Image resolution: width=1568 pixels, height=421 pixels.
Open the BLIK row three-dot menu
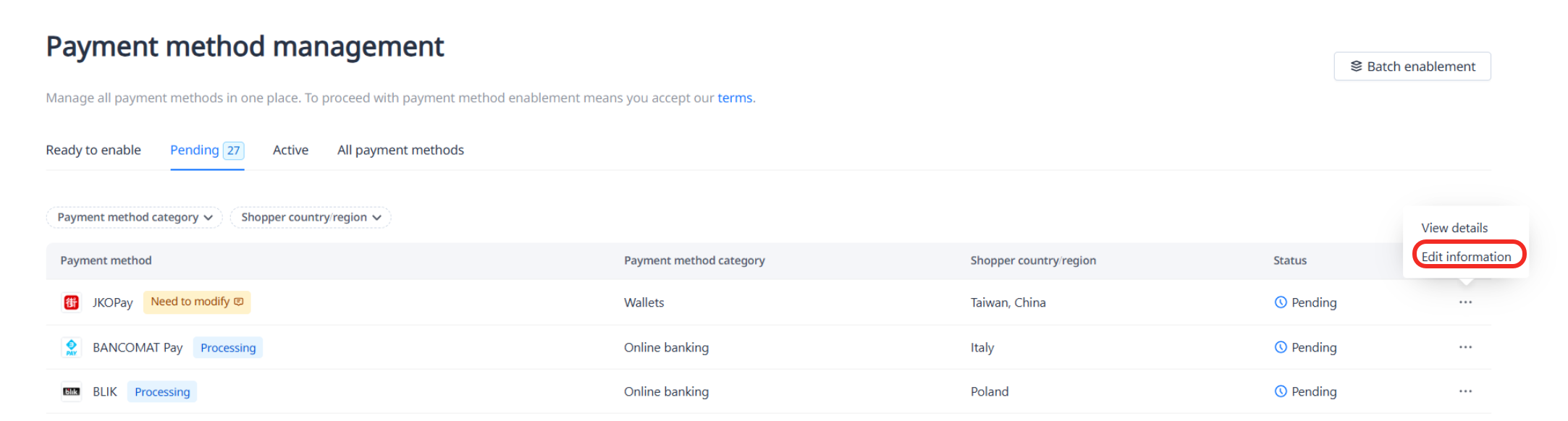click(1465, 391)
